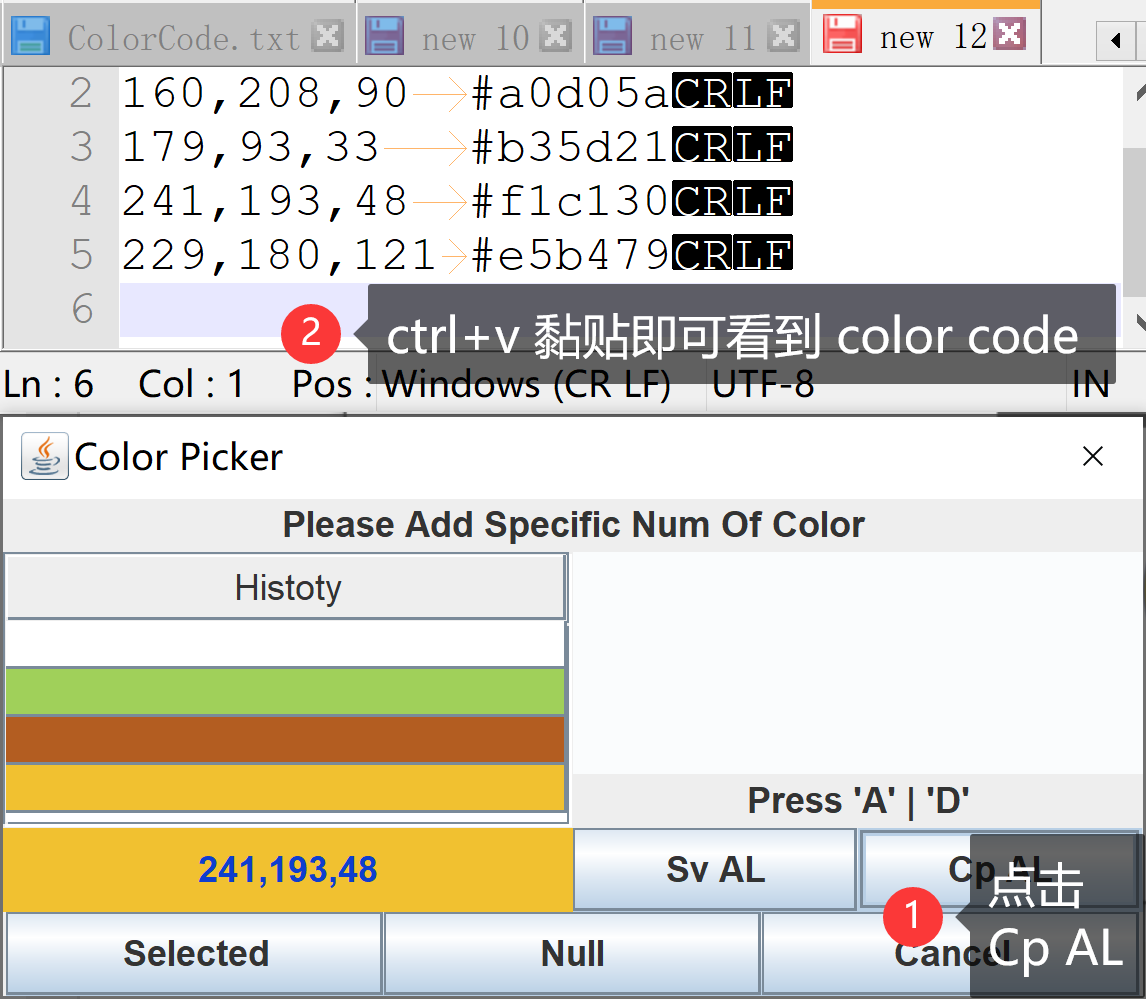Click the Col : 1 status entry
This screenshot has height=999, width=1146.
(x=191, y=384)
